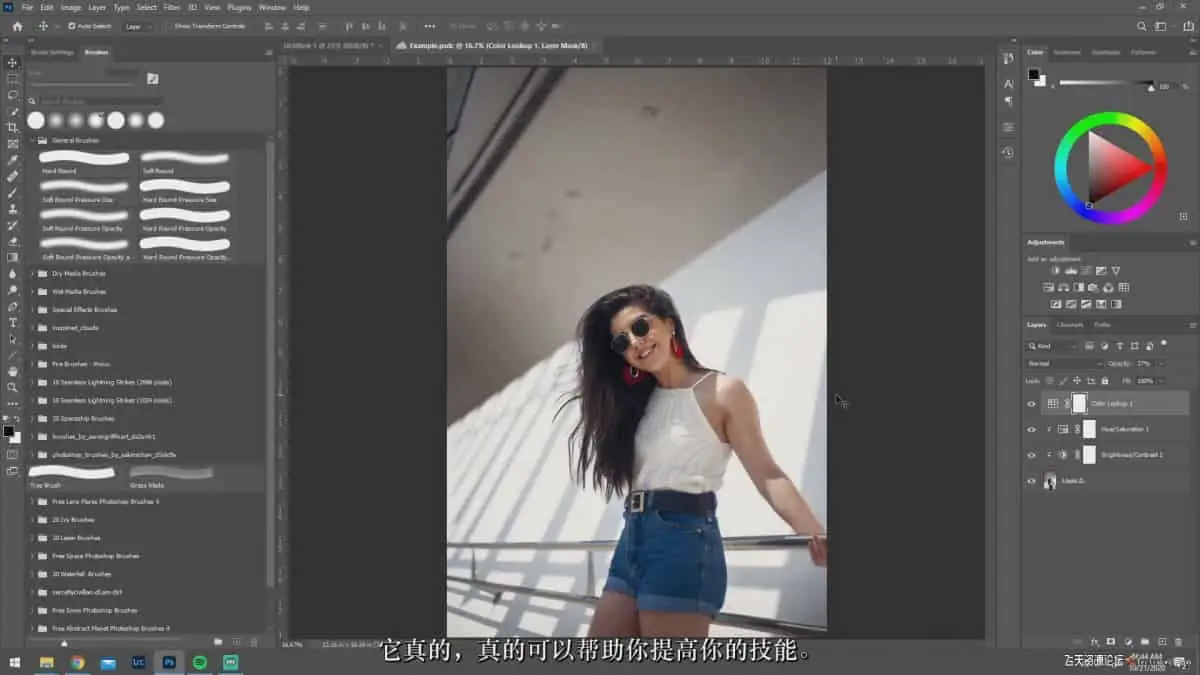Image resolution: width=1200 pixels, height=675 pixels.
Task: Select the Brush tool in the toolbar
Action: (13, 192)
